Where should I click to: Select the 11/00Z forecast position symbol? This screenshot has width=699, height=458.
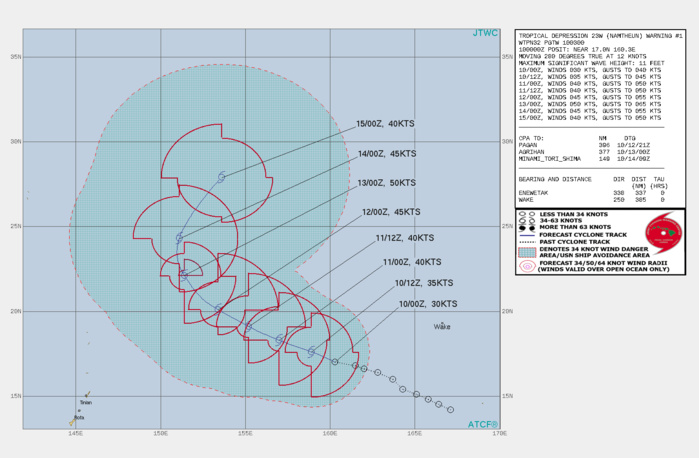(279, 341)
